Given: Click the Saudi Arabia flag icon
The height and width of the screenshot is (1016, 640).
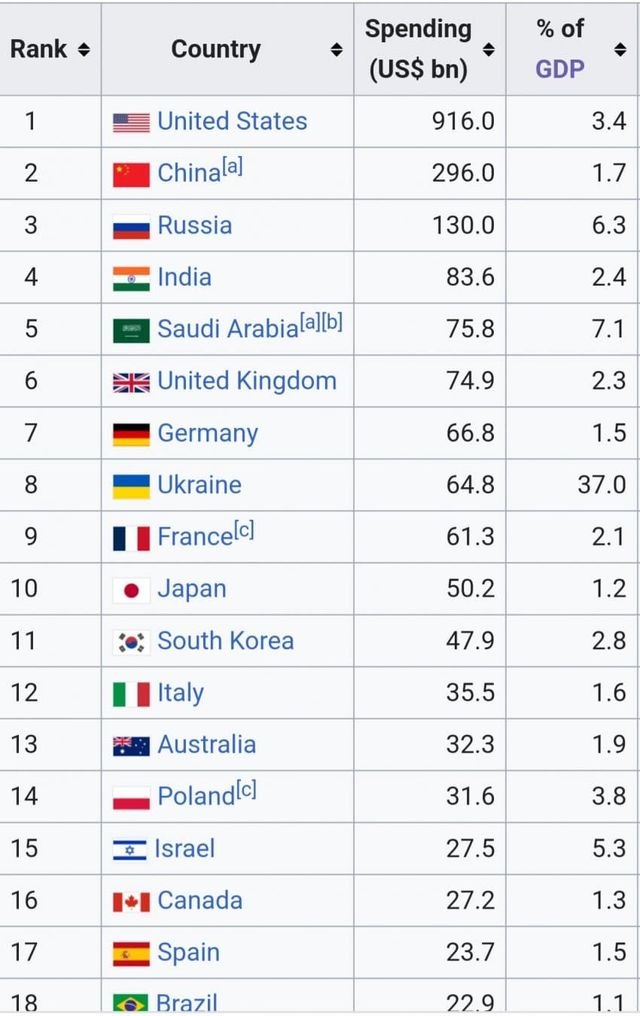Looking at the screenshot, I should [x=131, y=330].
